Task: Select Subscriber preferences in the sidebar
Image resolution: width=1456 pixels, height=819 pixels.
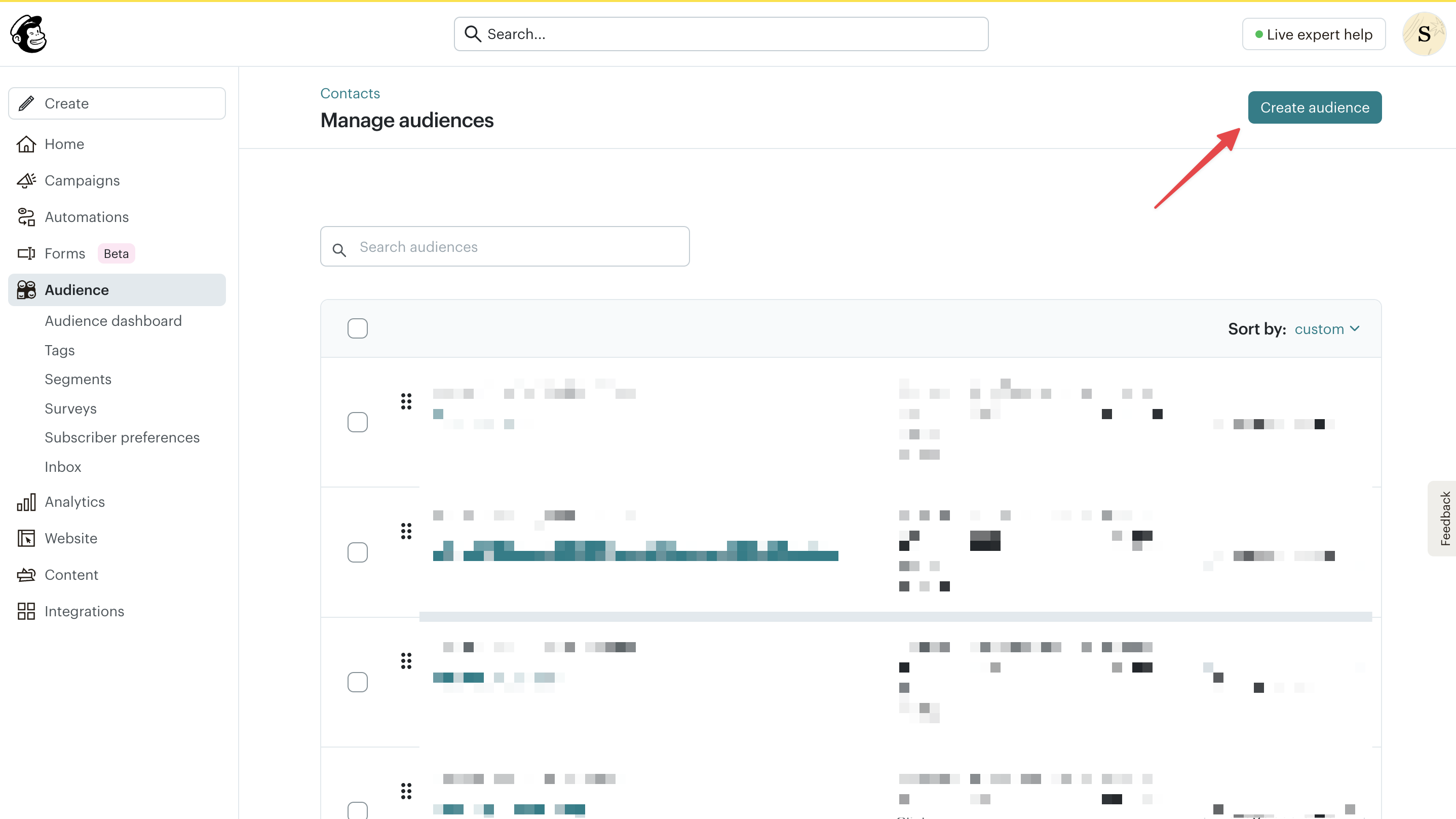Action: pos(122,437)
